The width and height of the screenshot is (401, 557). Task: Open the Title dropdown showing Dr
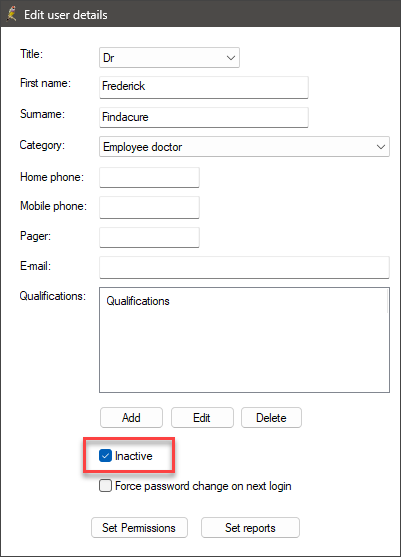tap(169, 58)
